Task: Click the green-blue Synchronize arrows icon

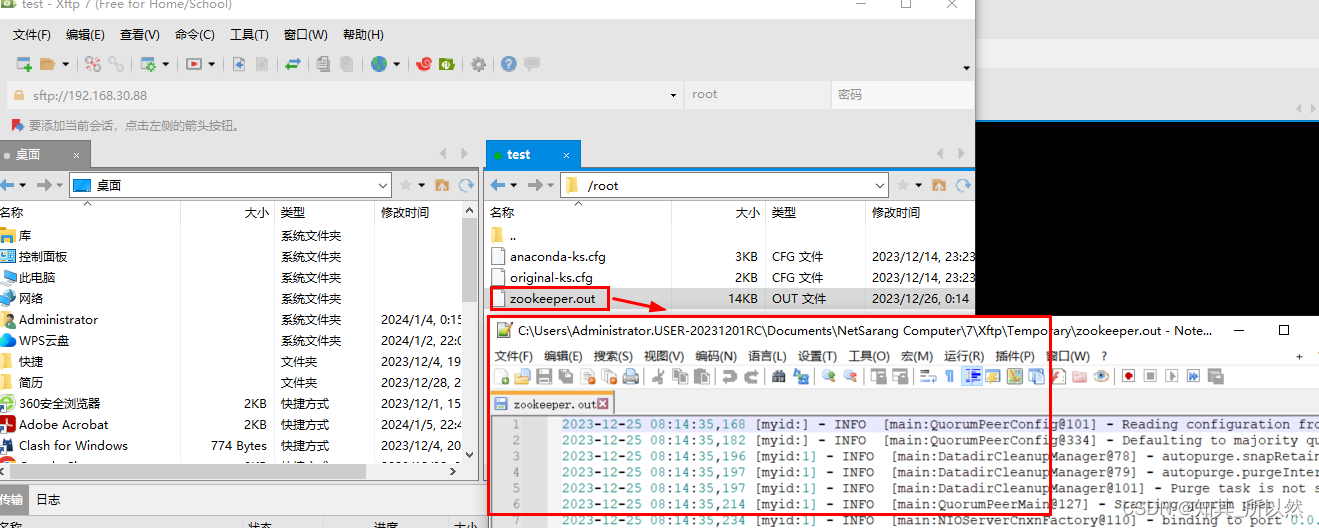Action: tap(293, 64)
